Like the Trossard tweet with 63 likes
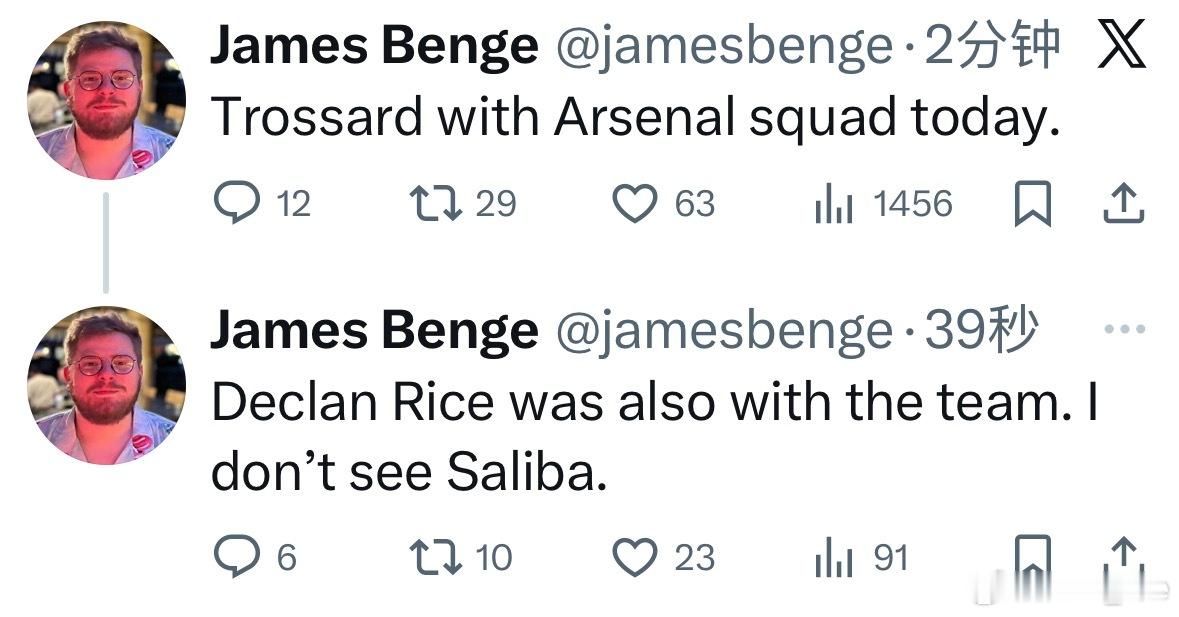Image resolution: width=1179 pixels, height=617 pixels. point(633,205)
